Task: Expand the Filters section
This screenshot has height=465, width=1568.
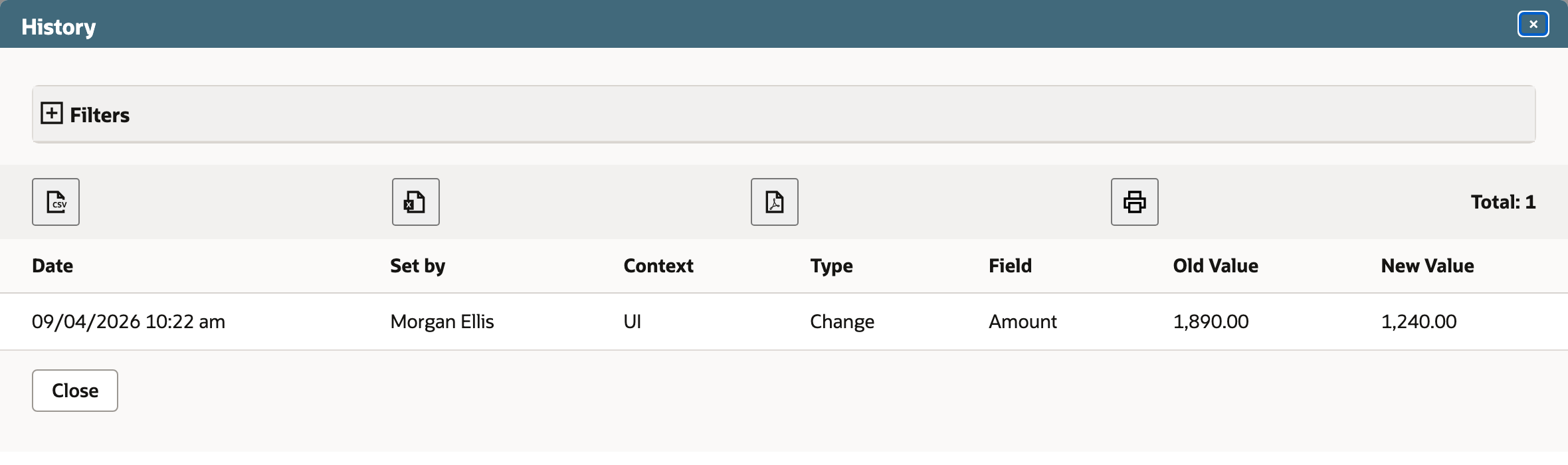Action: coord(52,114)
